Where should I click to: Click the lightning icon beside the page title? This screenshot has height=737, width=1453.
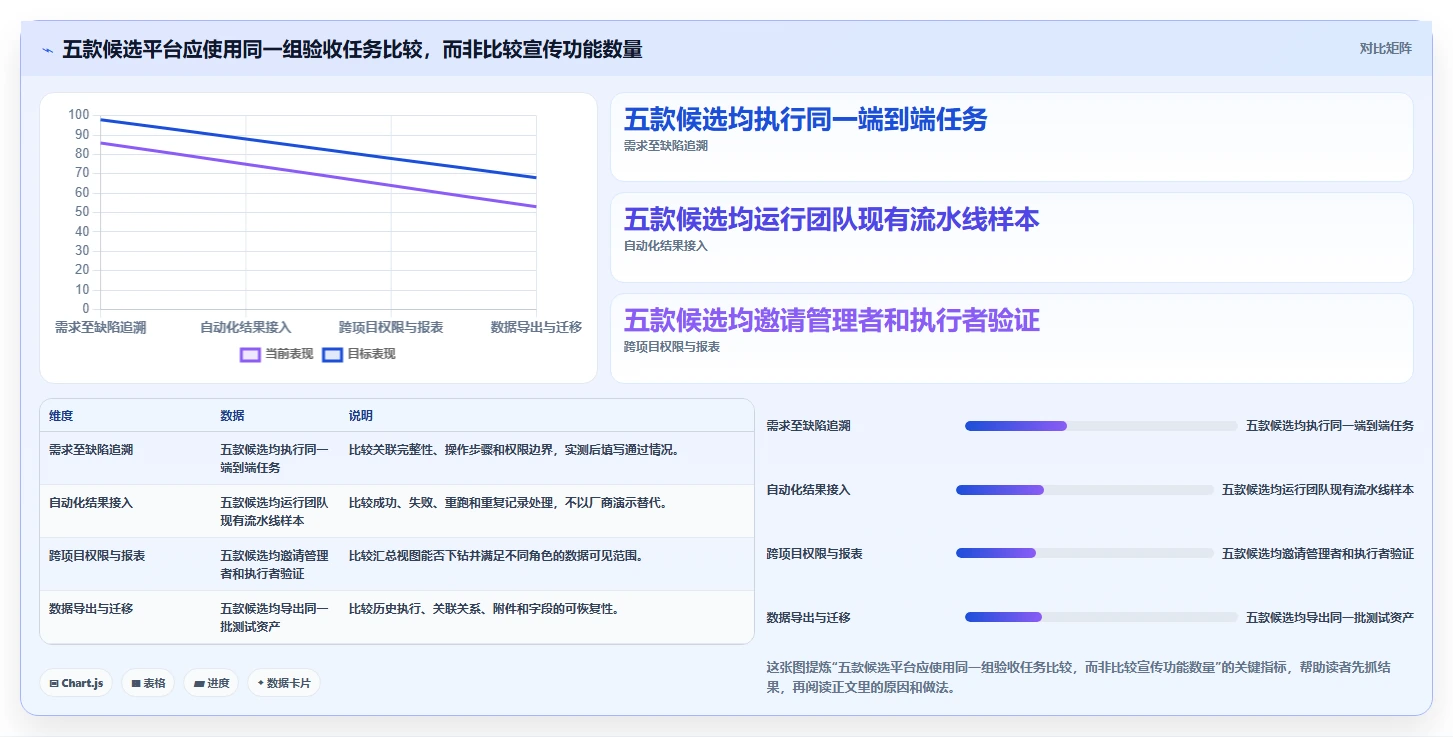coord(47,49)
